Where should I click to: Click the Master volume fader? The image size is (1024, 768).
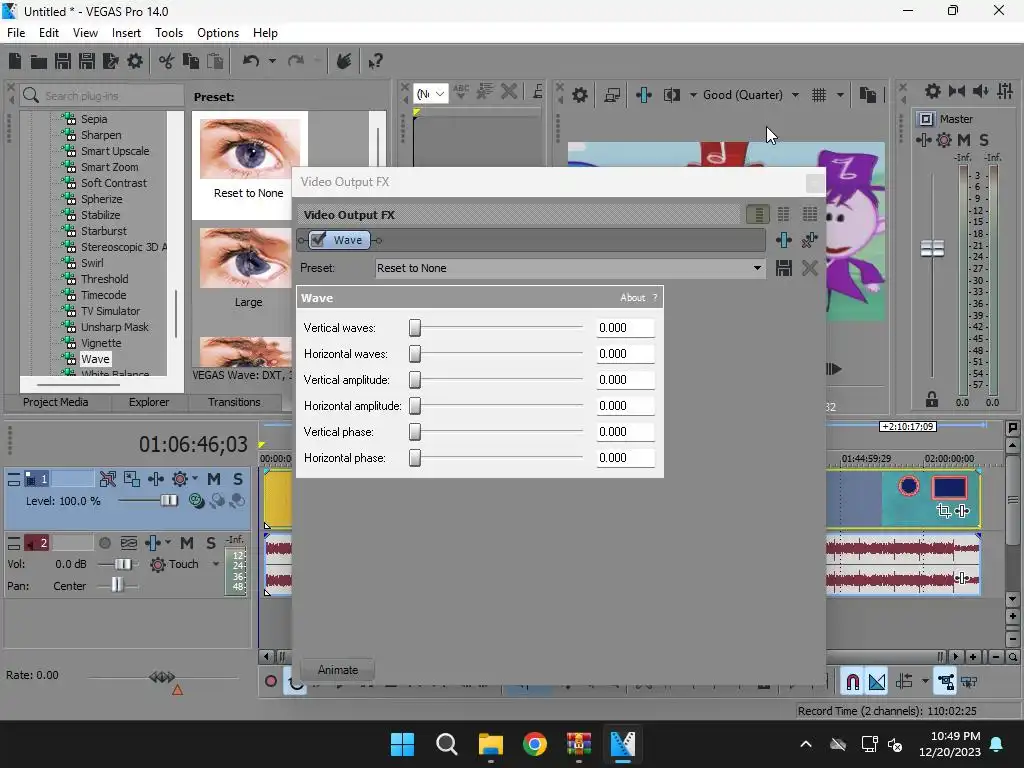pos(932,248)
